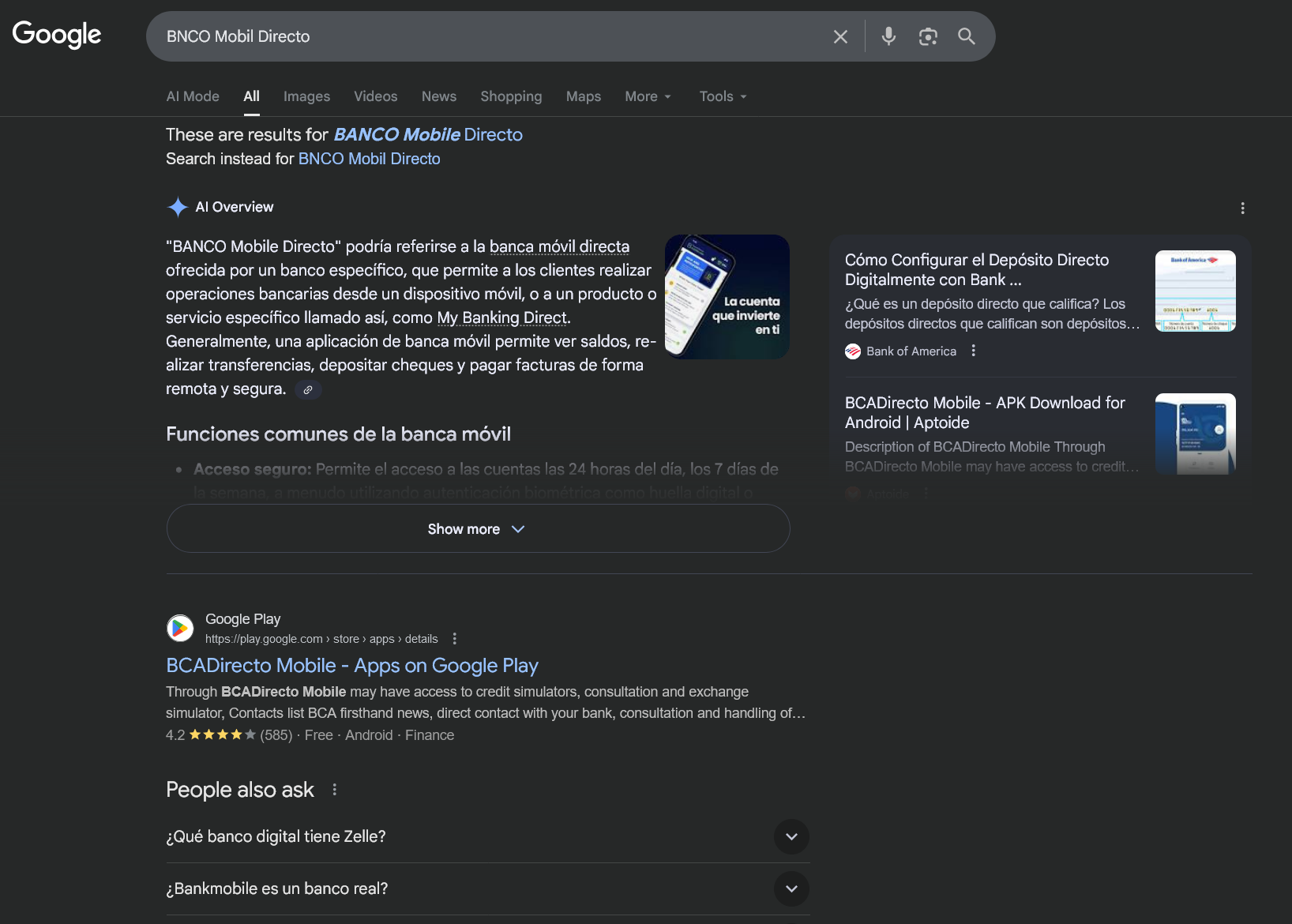Open 'BCADirecto Mobile - Apps on Google Play' result

coord(352,666)
